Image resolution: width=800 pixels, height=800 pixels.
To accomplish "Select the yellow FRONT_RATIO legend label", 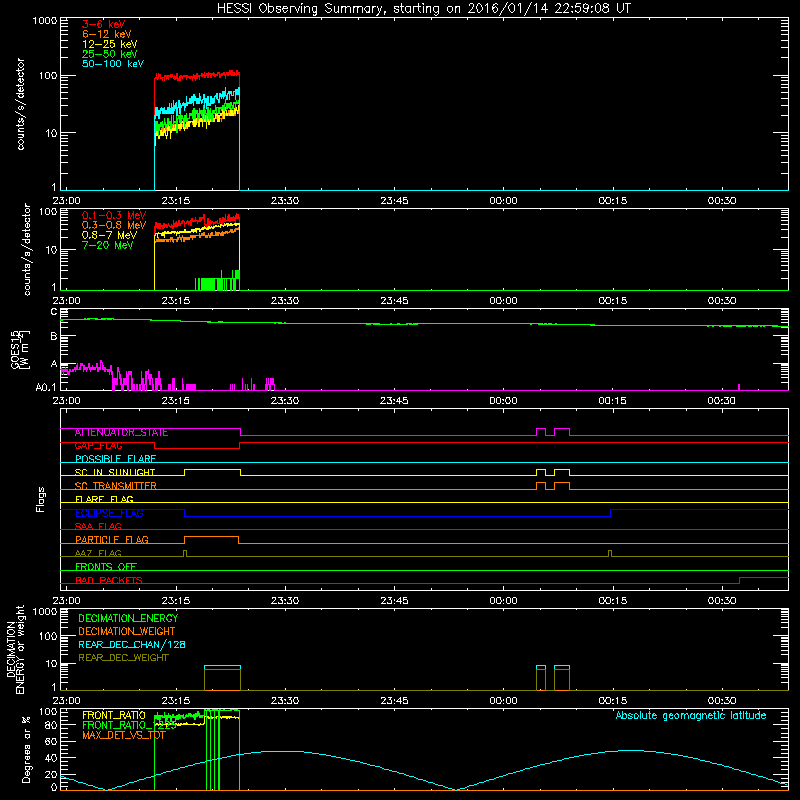I will 114,715.
